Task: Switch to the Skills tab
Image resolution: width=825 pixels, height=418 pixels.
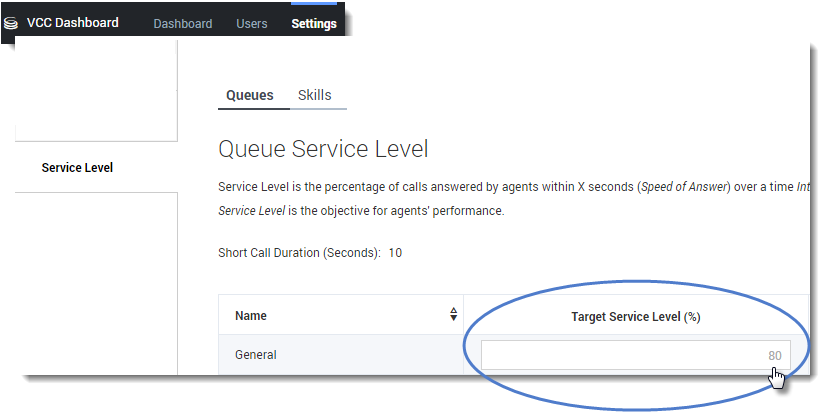Action: coord(314,95)
